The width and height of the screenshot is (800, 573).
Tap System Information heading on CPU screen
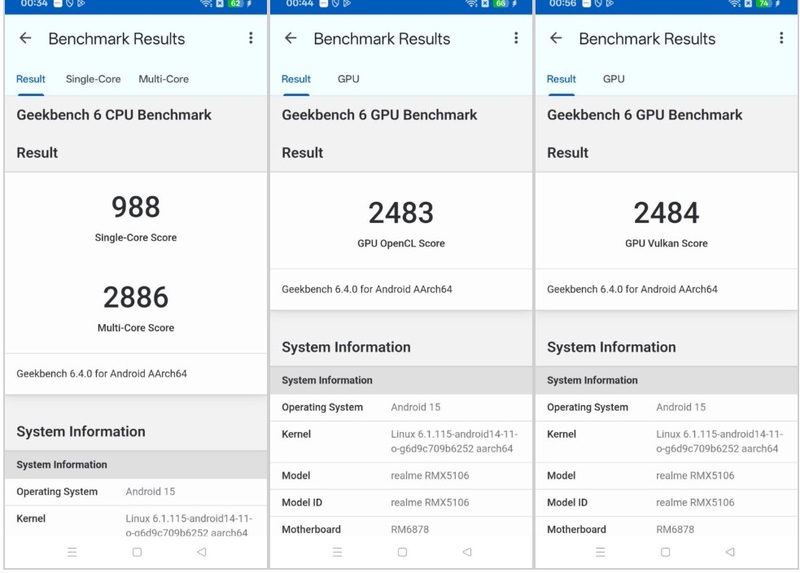pos(81,432)
